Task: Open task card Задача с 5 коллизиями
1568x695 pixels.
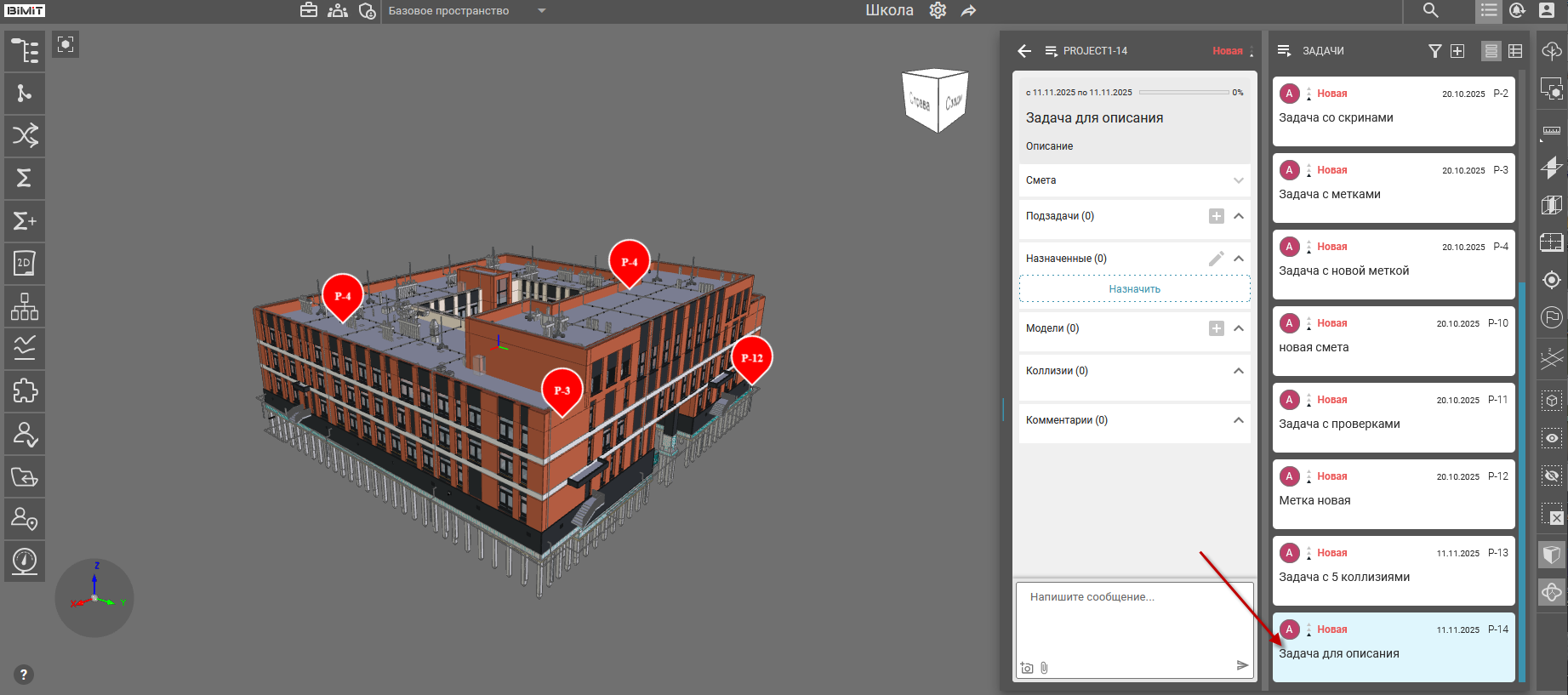Action: click(1393, 571)
